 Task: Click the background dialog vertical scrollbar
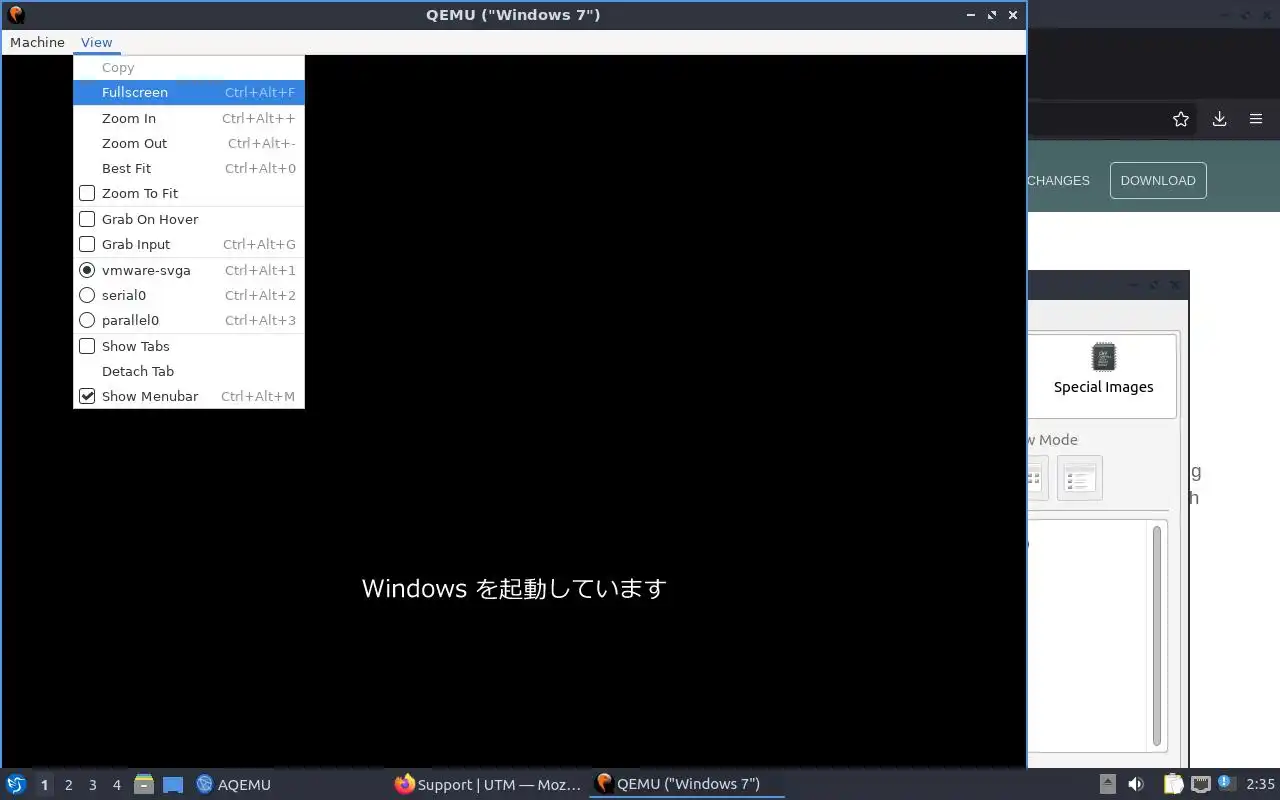click(x=1157, y=636)
